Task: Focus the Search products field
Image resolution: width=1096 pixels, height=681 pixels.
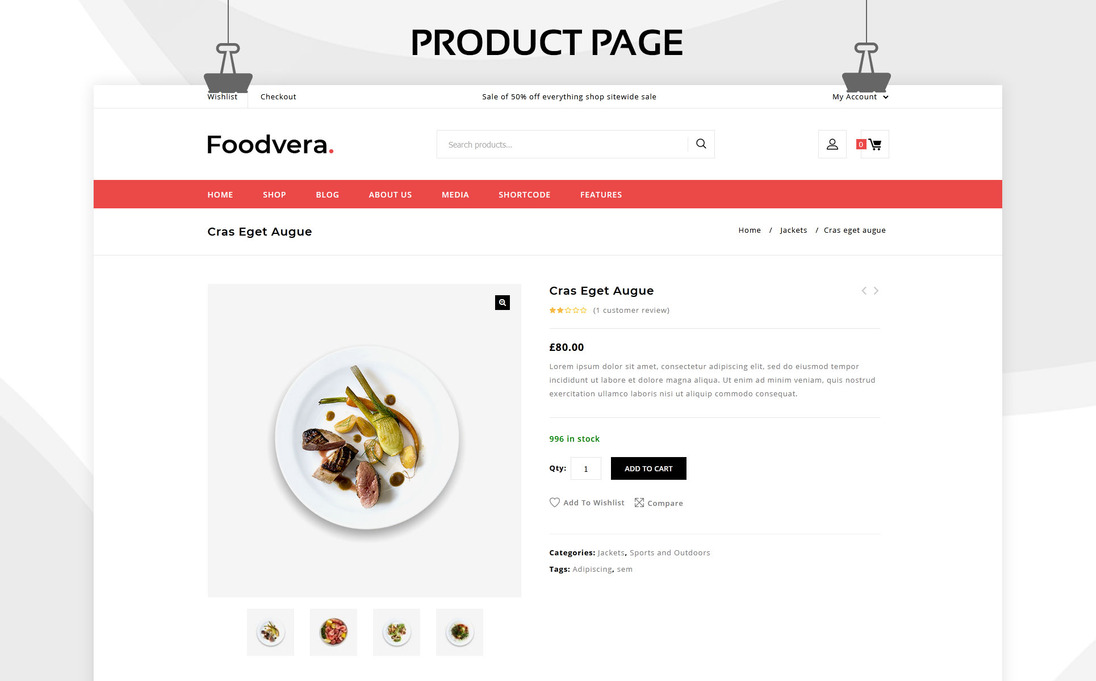Action: coord(563,144)
